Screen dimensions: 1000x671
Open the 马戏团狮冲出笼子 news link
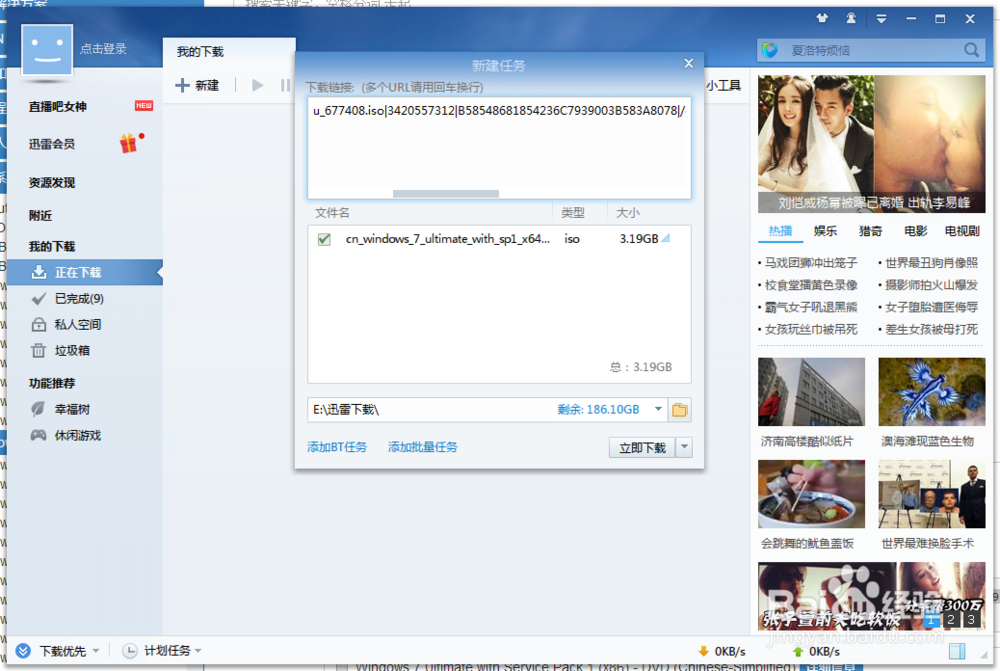tap(811, 262)
